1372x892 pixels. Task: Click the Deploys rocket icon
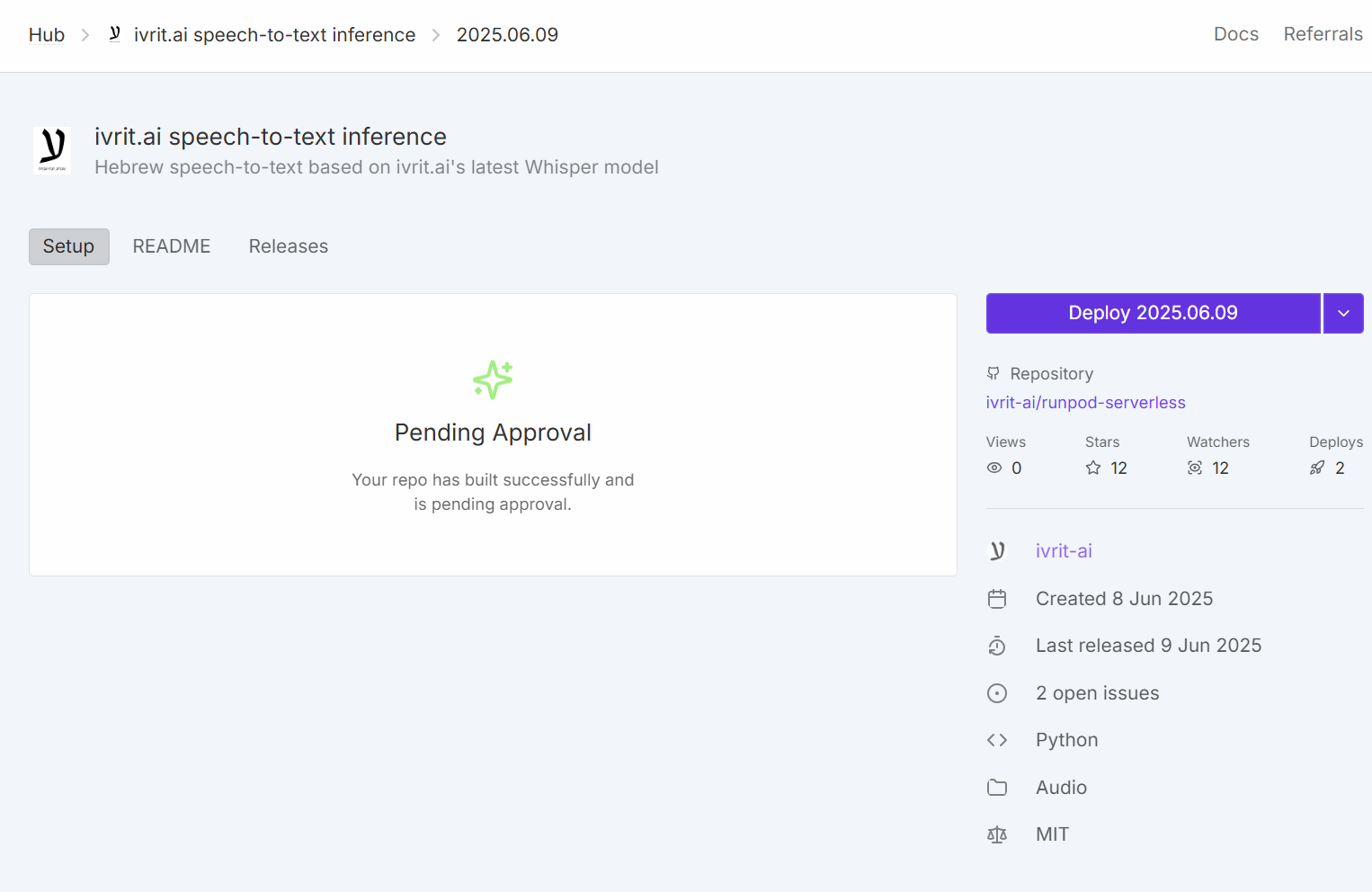[1317, 468]
